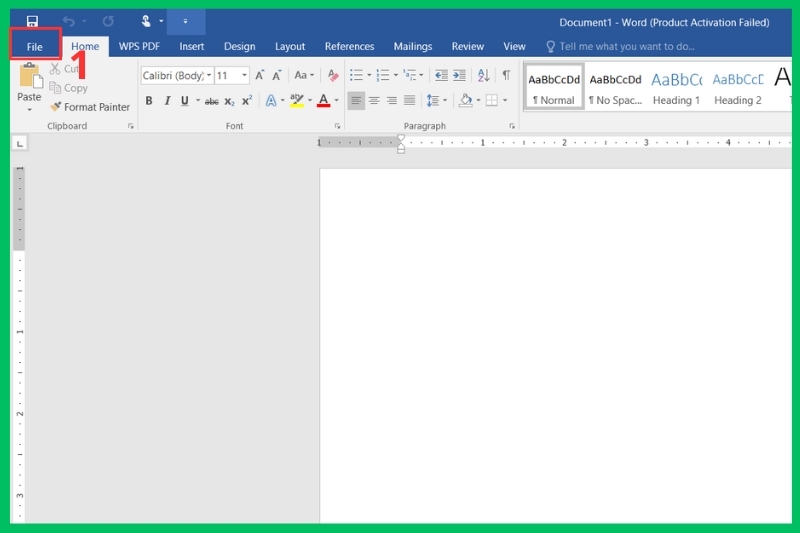This screenshot has height=533, width=800.
Task: Select the No Spacing style
Action: [x=615, y=87]
